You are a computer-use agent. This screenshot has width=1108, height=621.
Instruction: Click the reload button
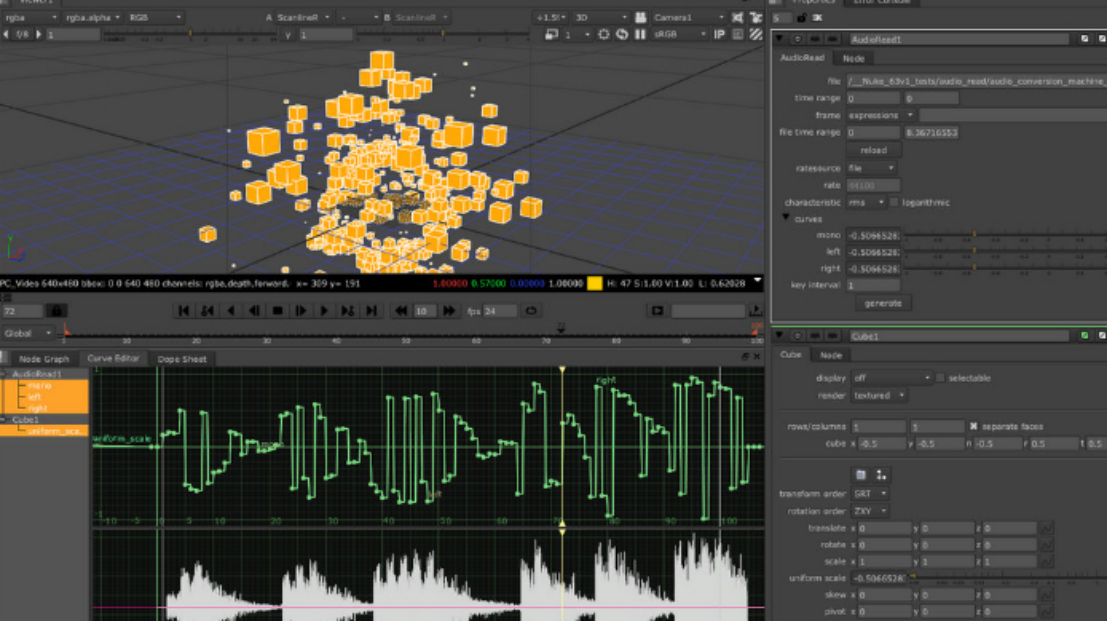(x=873, y=150)
